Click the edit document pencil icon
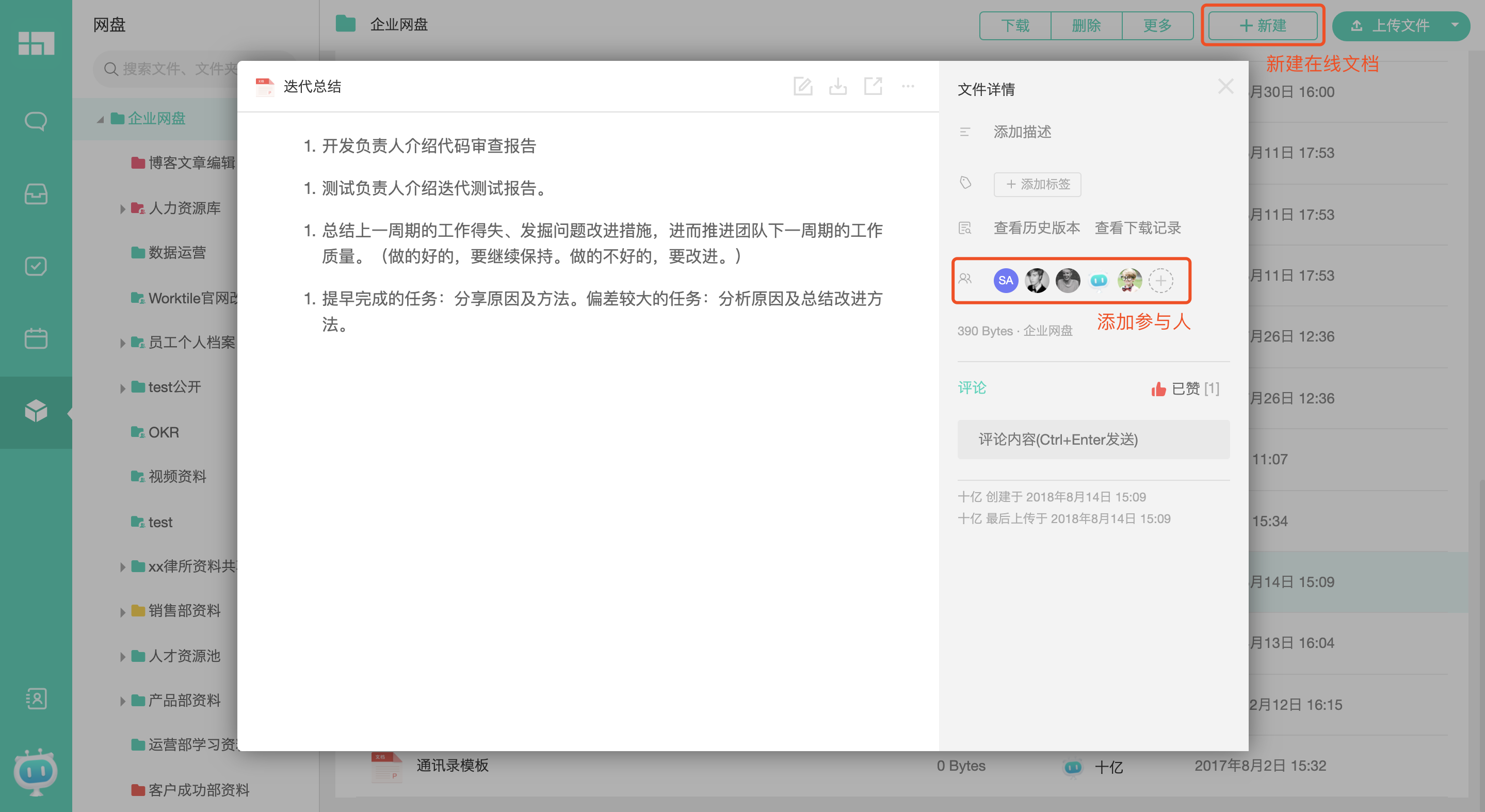 (x=802, y=87)
